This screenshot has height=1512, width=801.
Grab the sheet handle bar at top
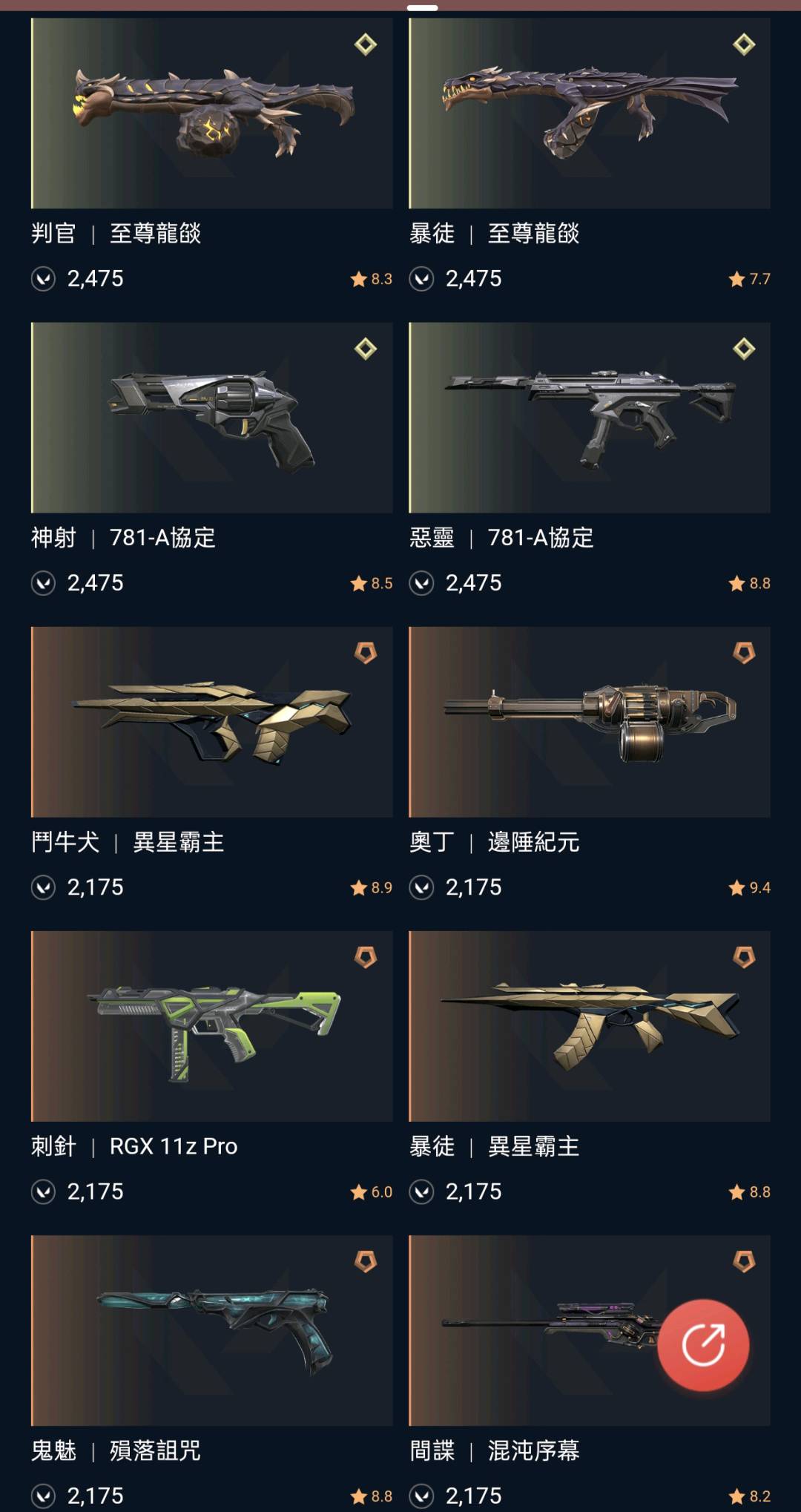(422, 7)
